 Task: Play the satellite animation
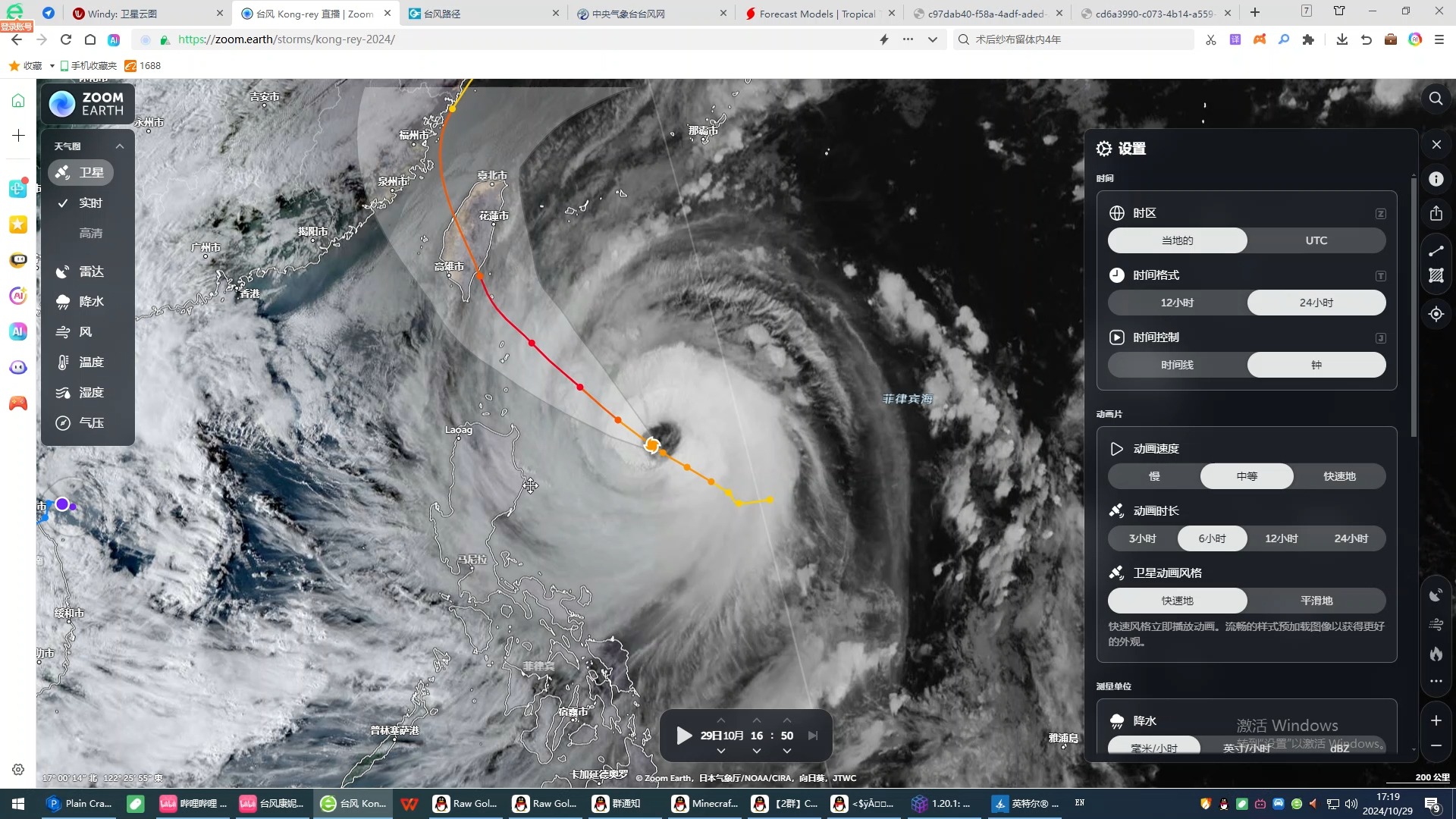click(x=683, y=736)
